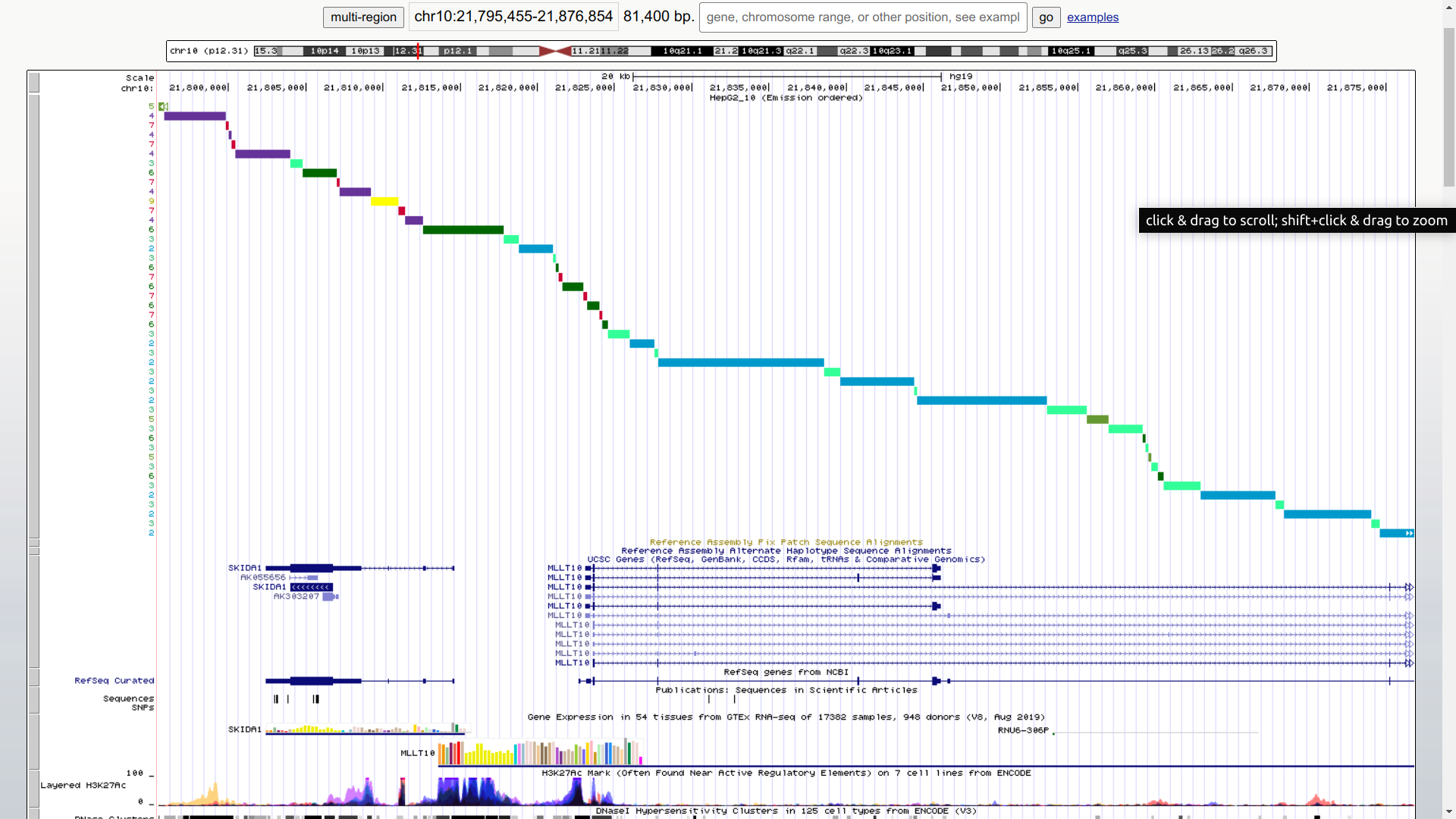Click the RefSeq genes from NCBI title
The height and width of the screenshot is (819, 1456).
tap(786, 673)
